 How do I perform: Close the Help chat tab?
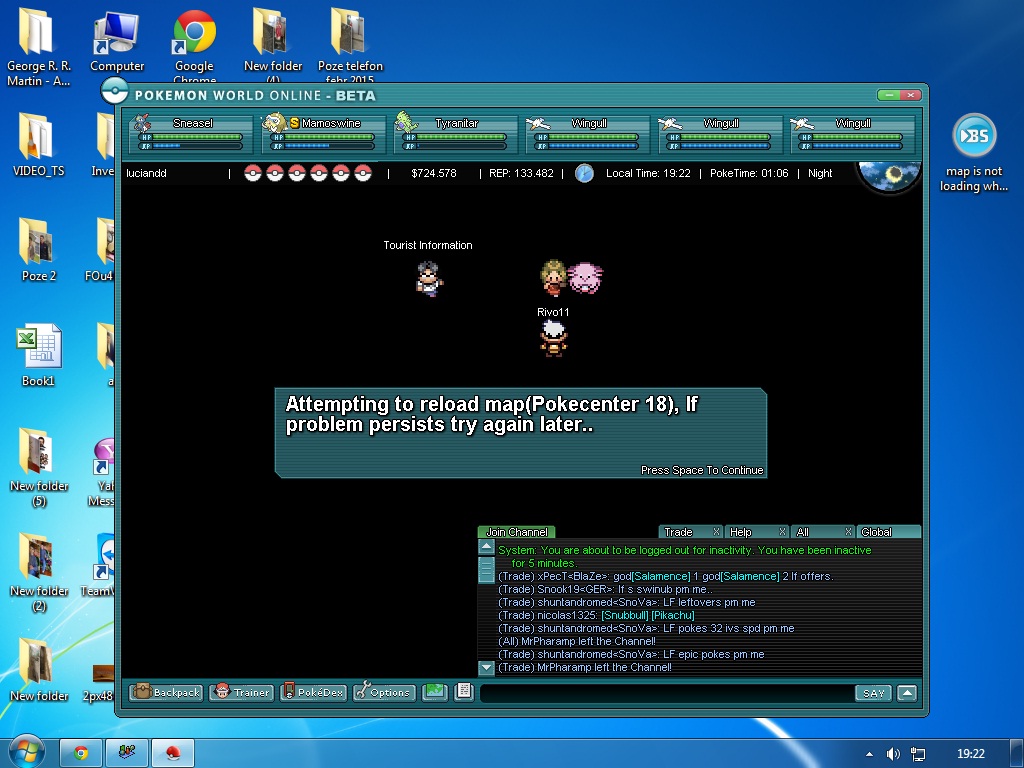tap(782, 532)
